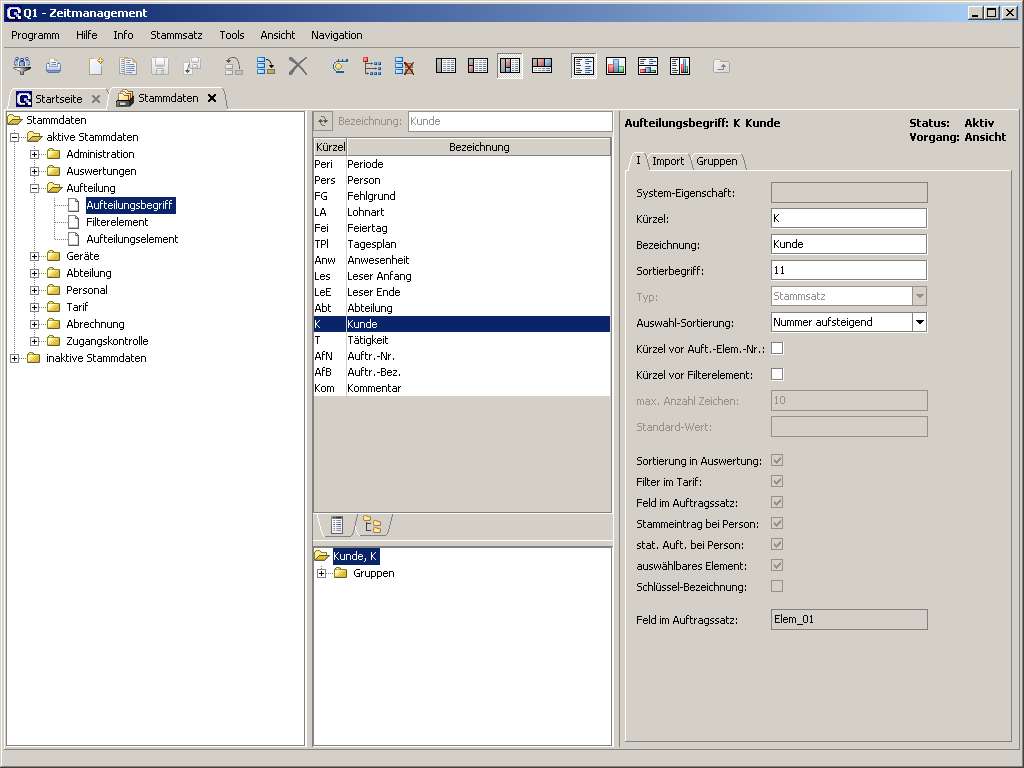This screenshot has height=768, width=1024.
Task: Enable Kürzel vor Auft.-Elem.-Nr. checkbox
Action: pyautogui.click(x=777, y=348)
